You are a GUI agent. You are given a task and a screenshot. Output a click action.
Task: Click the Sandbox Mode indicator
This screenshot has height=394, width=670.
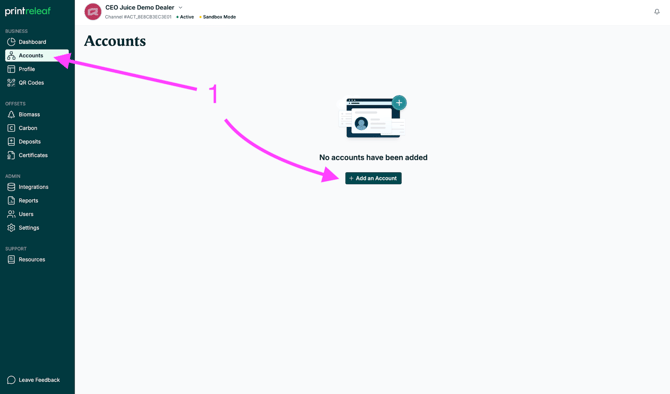[217, 17]
